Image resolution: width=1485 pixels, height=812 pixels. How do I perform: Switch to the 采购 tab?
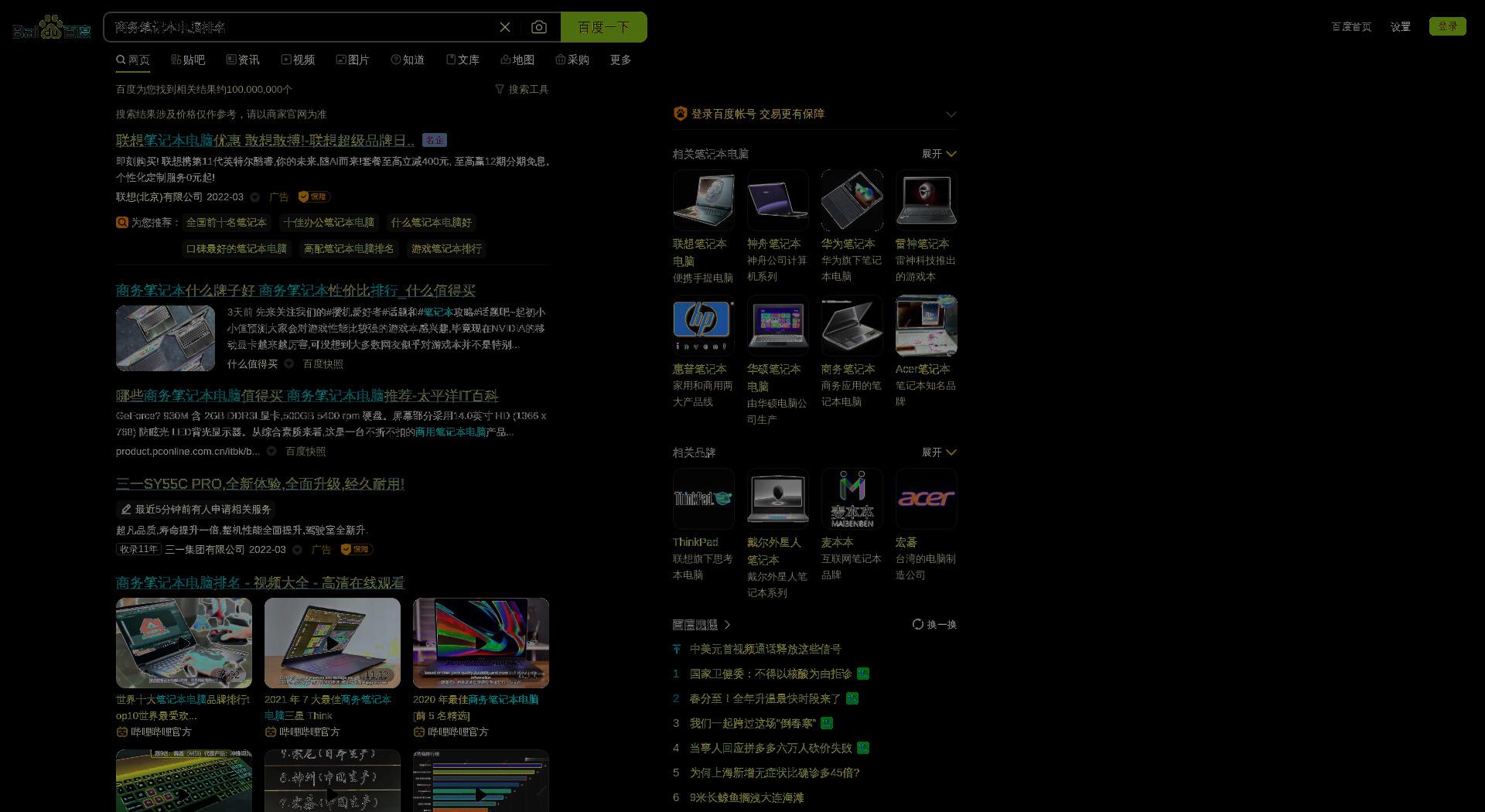point(572,60)
